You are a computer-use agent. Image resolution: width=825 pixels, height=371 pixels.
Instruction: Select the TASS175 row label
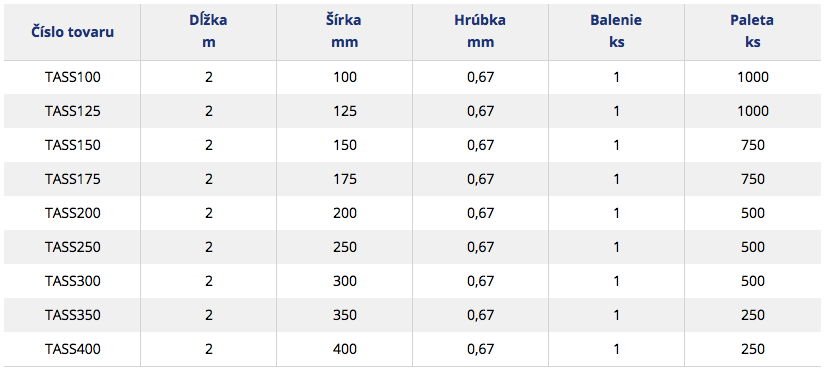pyautogui.click(x=72, y=179)
